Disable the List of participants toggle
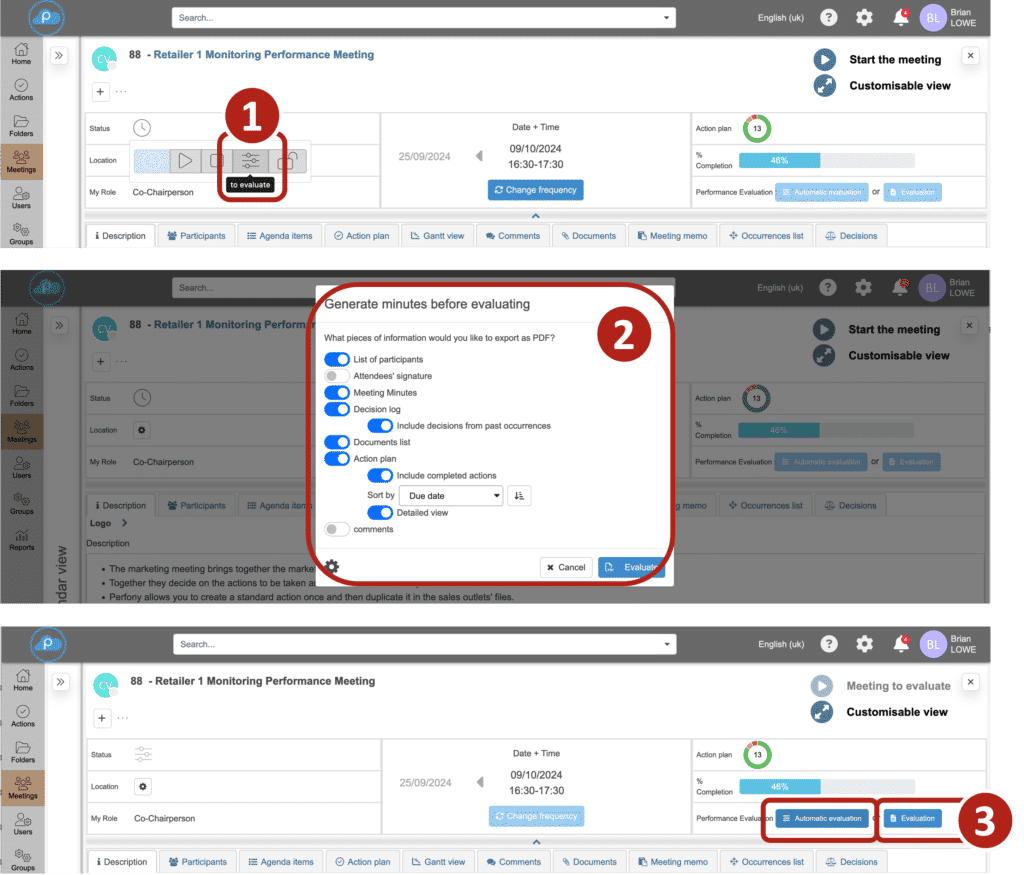1024x875 pixels. point(337,359)
